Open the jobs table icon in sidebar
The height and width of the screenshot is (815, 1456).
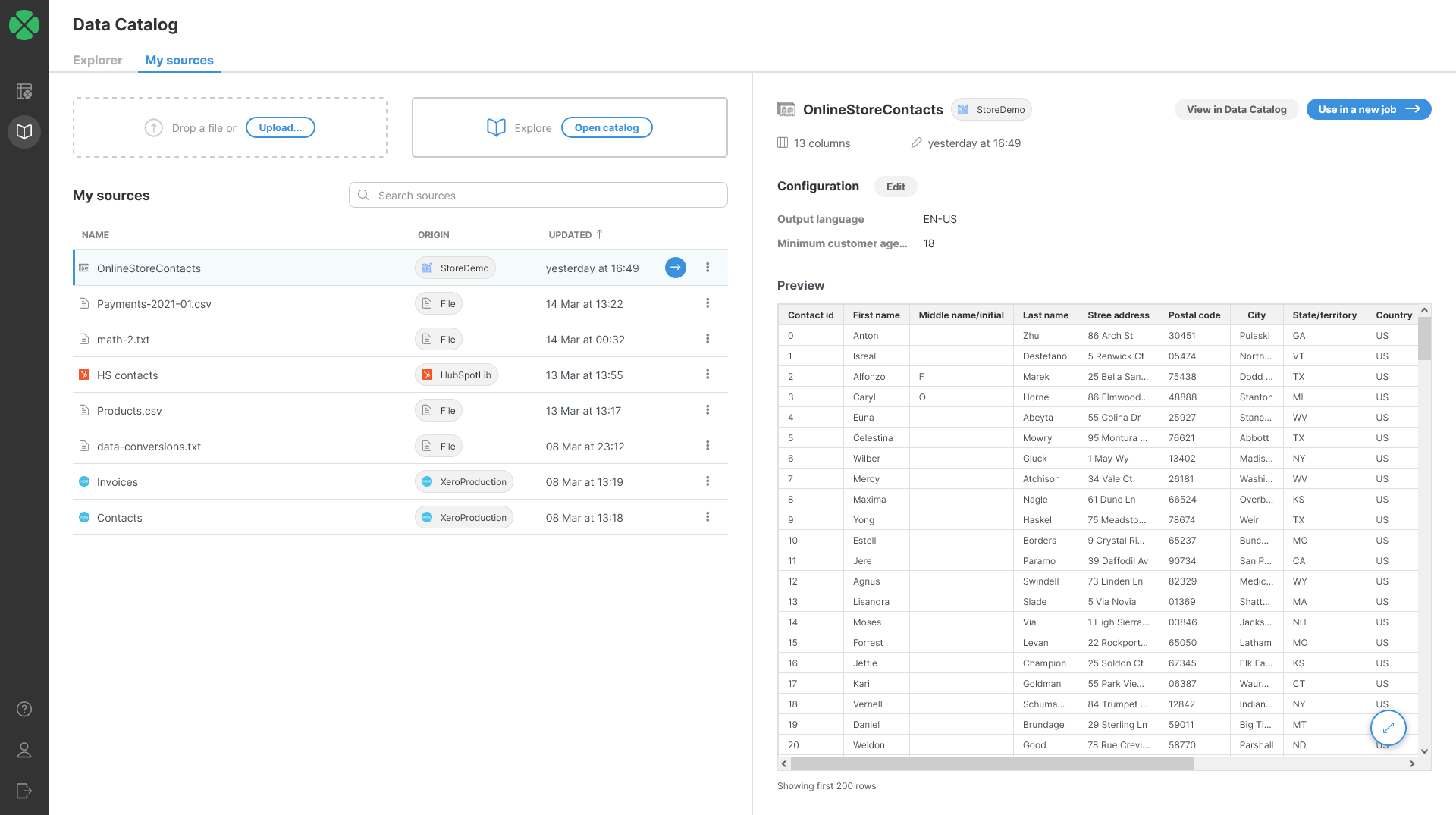(24, 91)
